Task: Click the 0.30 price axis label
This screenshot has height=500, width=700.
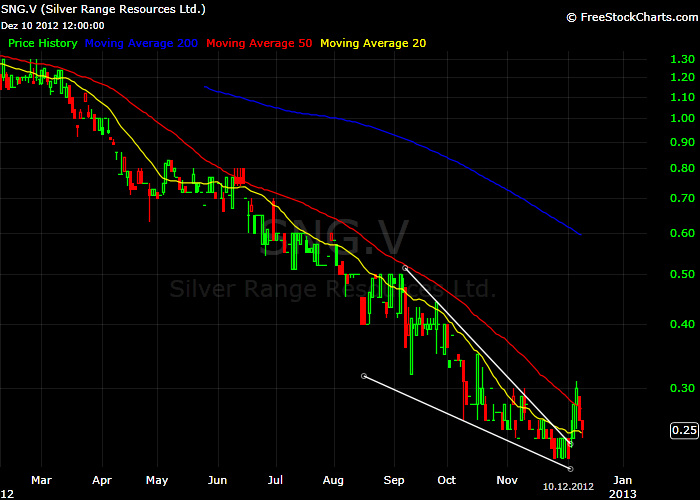Action: [683, 388]
